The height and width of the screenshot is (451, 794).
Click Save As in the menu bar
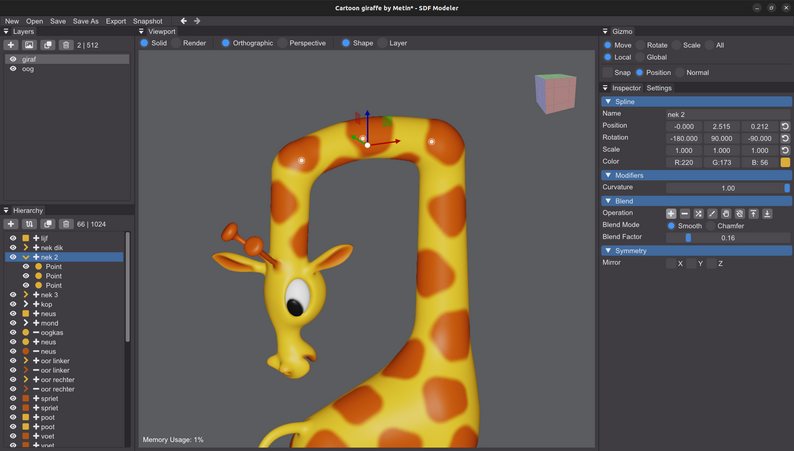[86, 21]
